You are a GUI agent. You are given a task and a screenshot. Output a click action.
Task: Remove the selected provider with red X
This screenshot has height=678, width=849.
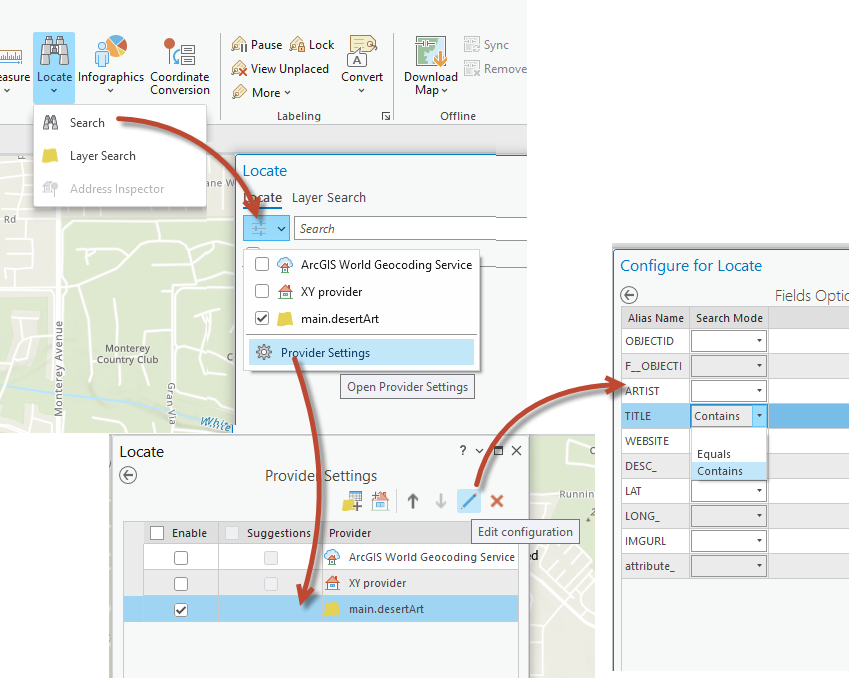[x=497, y=501]
